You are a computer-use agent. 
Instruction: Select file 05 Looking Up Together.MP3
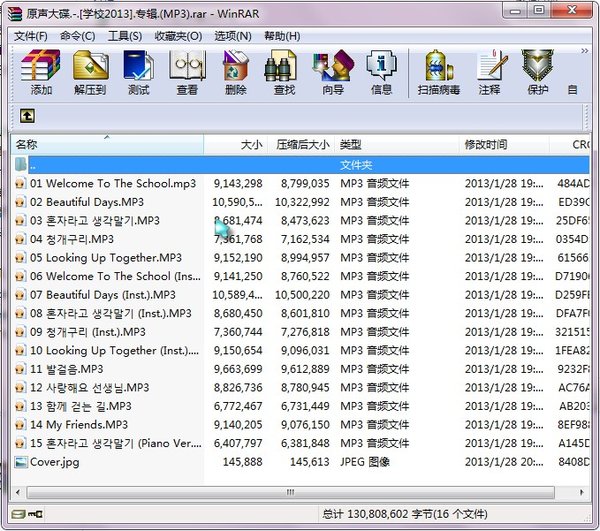106,258
